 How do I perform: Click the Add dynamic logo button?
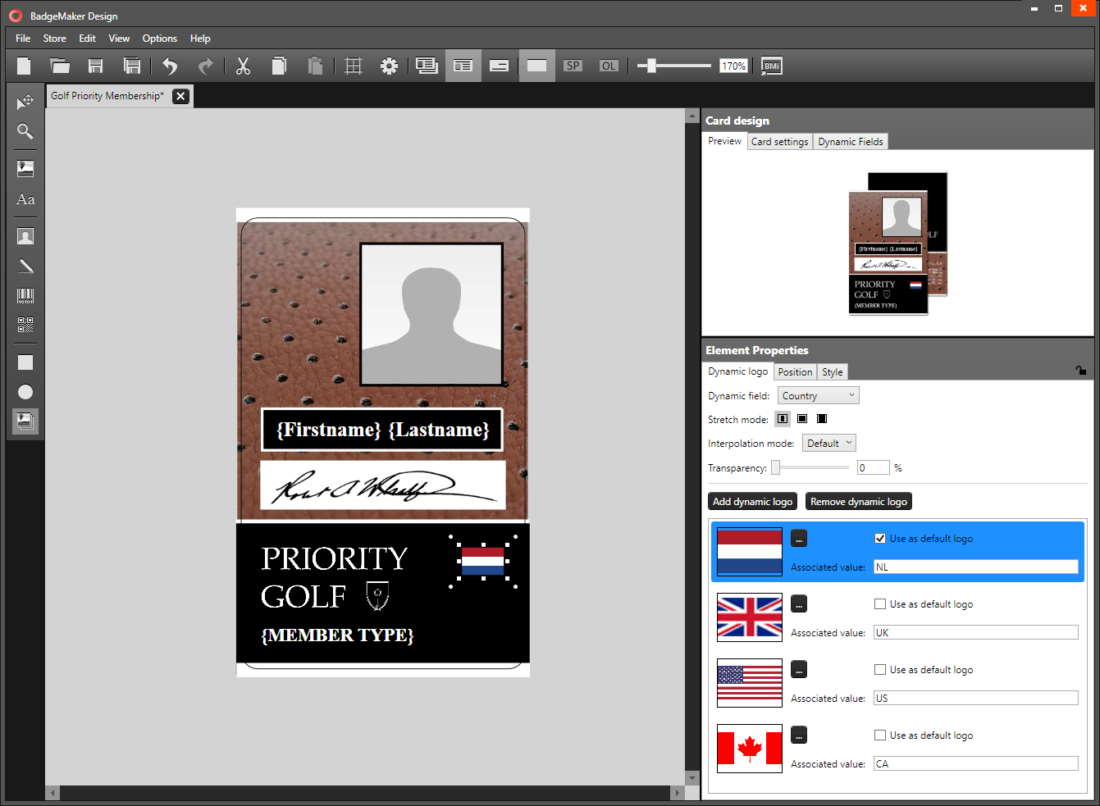coord(752,501)
